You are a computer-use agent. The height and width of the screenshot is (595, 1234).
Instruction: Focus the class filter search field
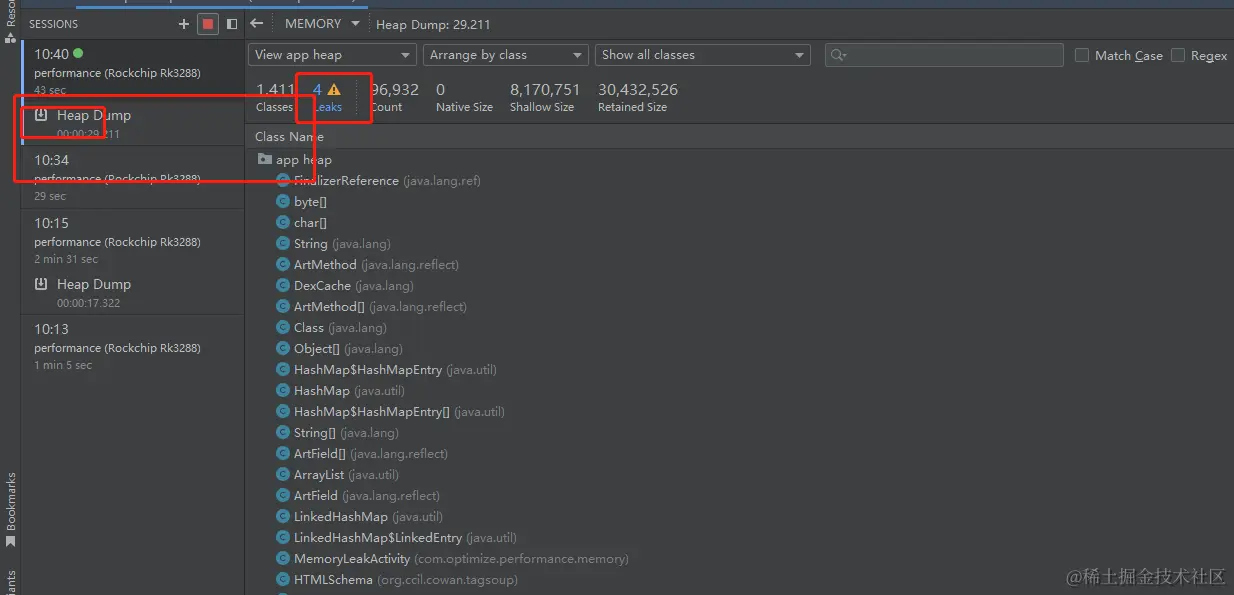pyautogui.click(x=944, y=55)
